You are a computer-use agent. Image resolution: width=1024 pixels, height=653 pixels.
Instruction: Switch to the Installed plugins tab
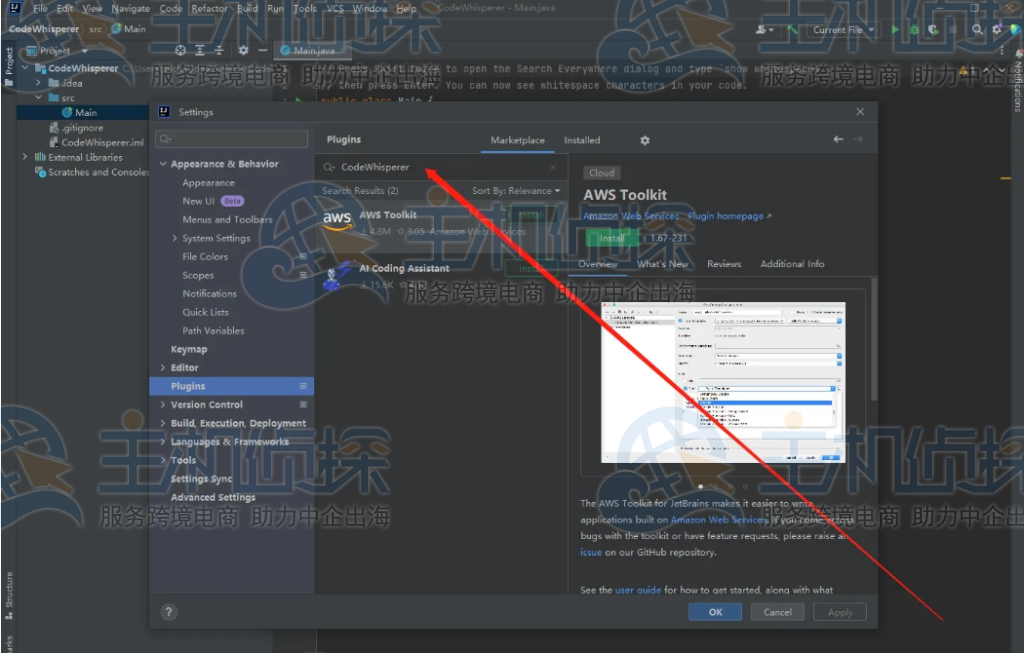pos(582,140)
